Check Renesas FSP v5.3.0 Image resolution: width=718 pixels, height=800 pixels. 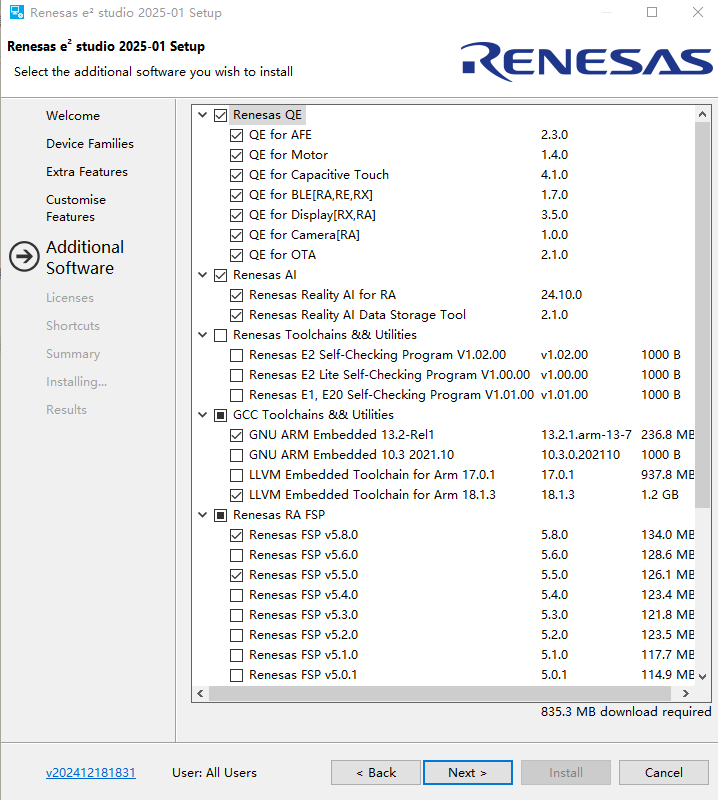[x=236, y=615]
